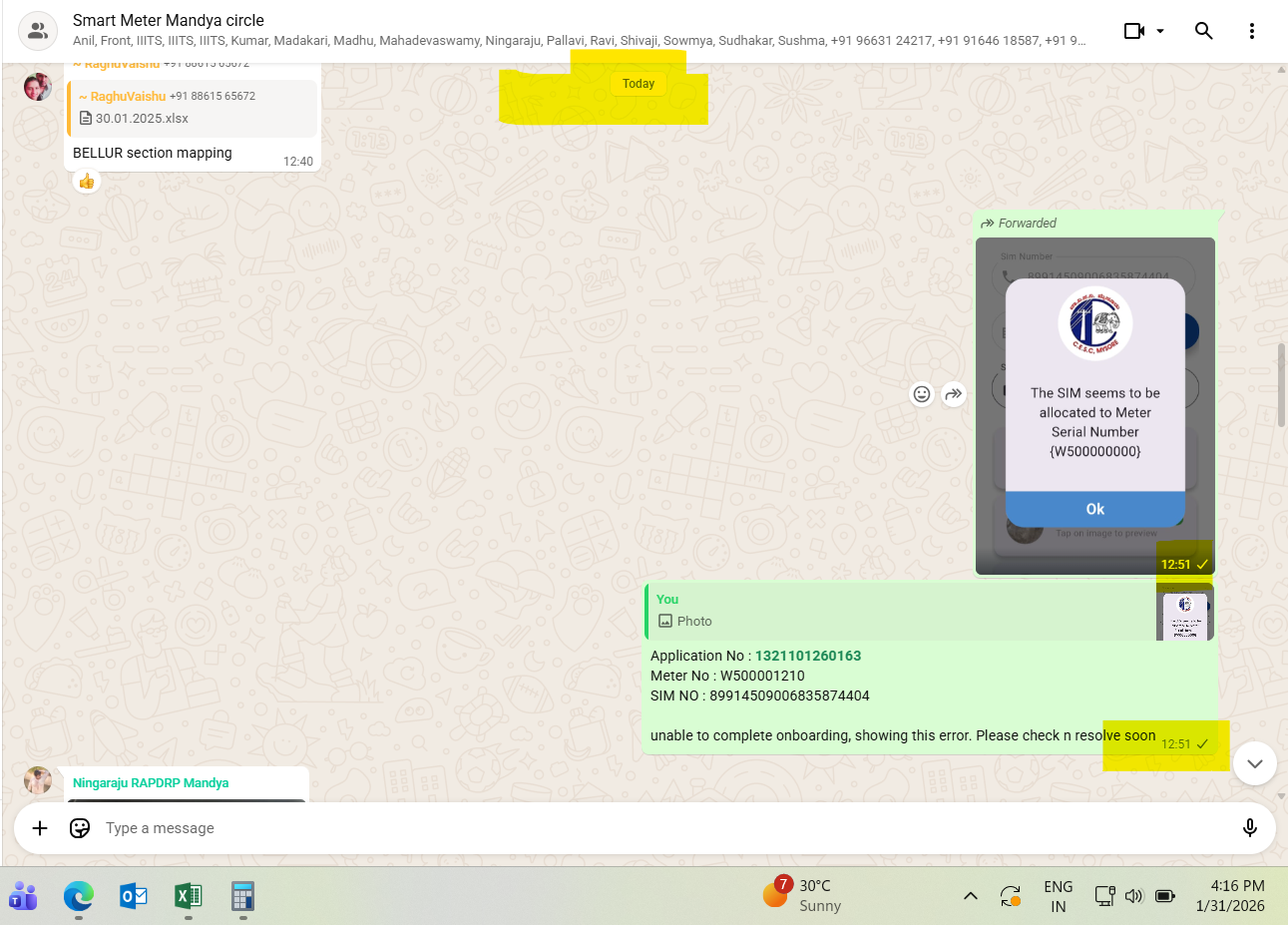Select the SIM NO : 89914509006835874404 line
Screen dimensions: 1288x925
pyautogui.click(x=760, y=695)
